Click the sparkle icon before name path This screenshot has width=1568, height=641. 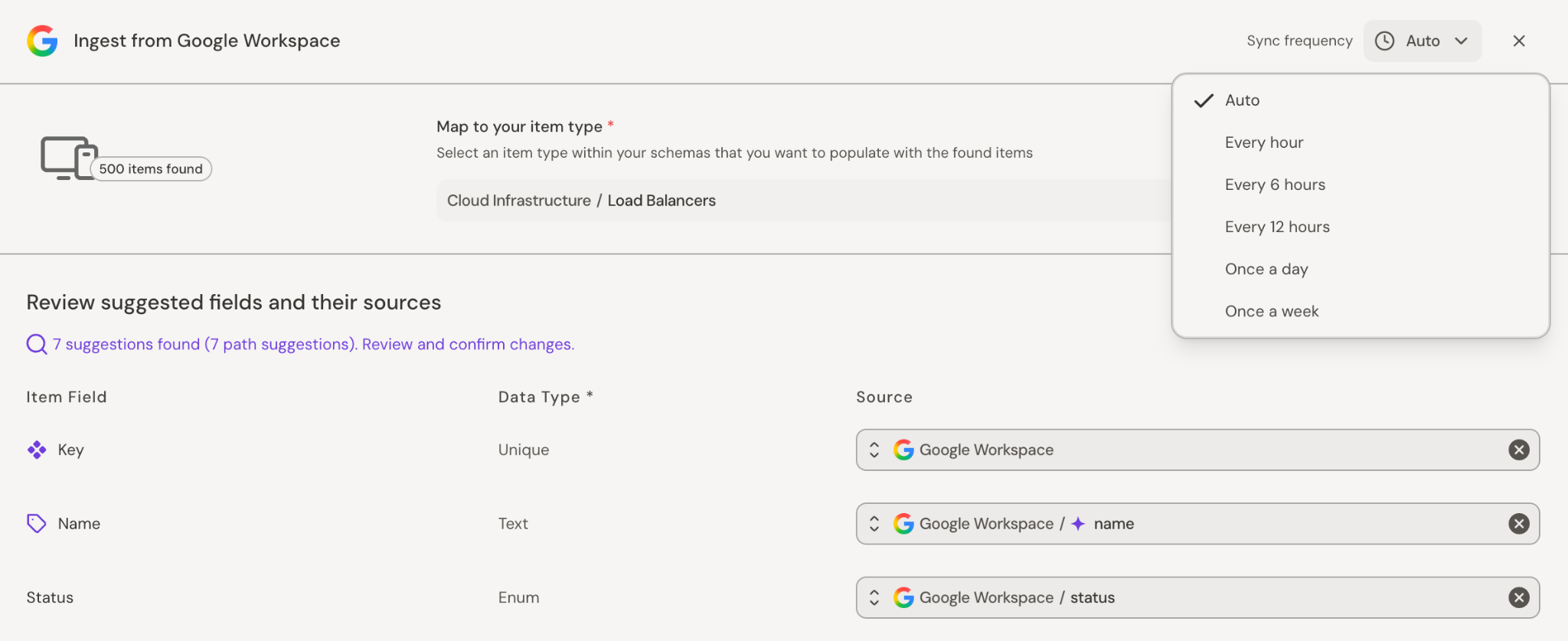pyautogui.click(x=1078, y=523)
